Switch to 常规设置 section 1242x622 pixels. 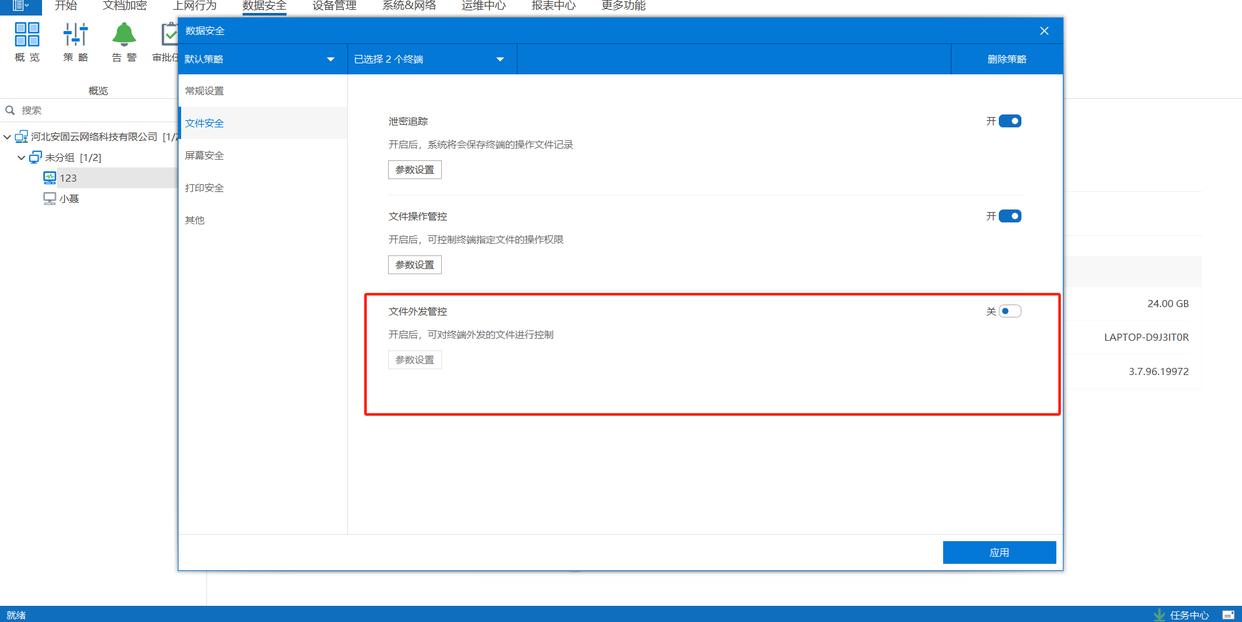(263, 91)
